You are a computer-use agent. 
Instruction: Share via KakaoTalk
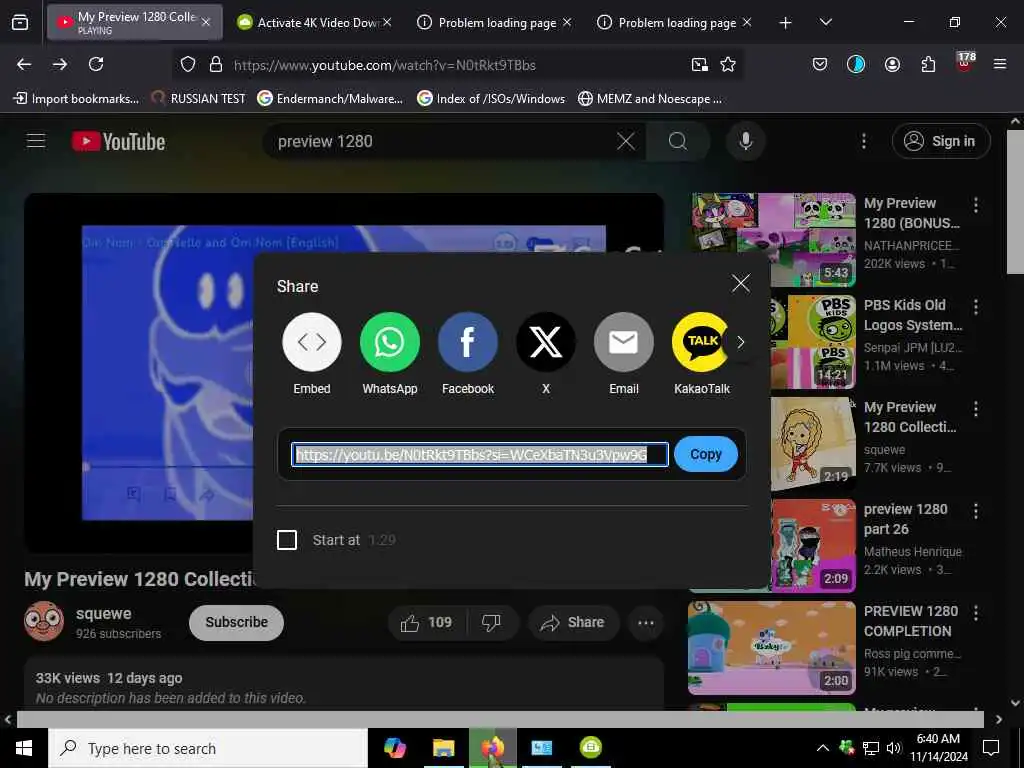coord(701,342)
